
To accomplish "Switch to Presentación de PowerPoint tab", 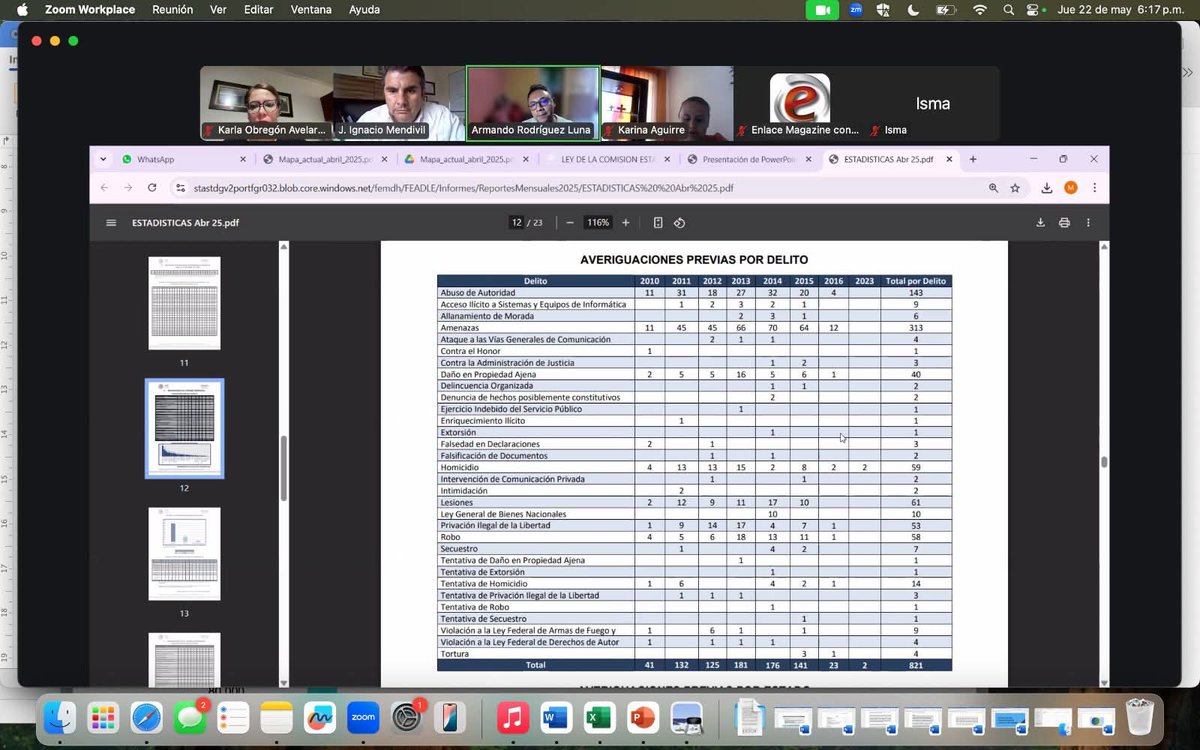I will point(749,159).
